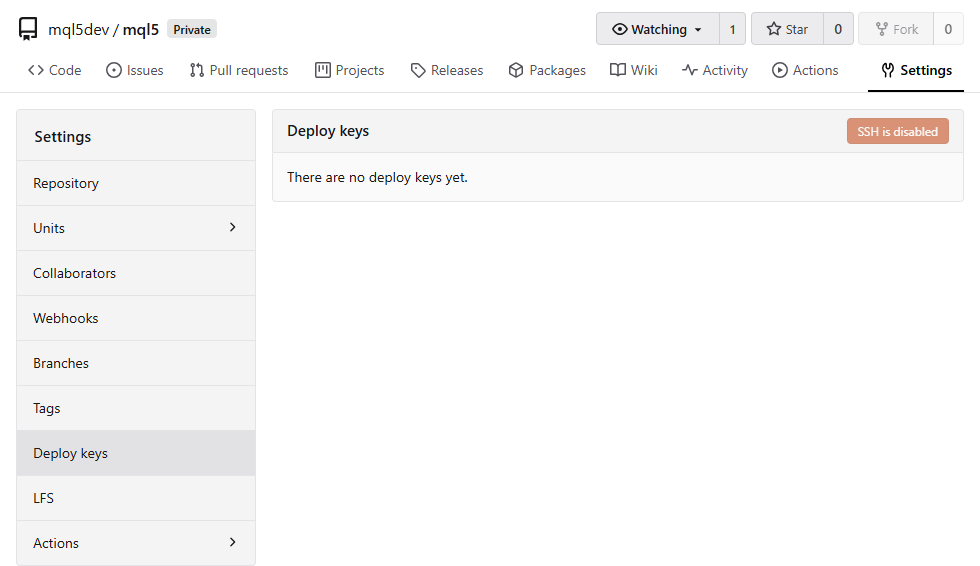Star the repository
The width and height of the screenshot is (980, 566).
click(788, 29)
